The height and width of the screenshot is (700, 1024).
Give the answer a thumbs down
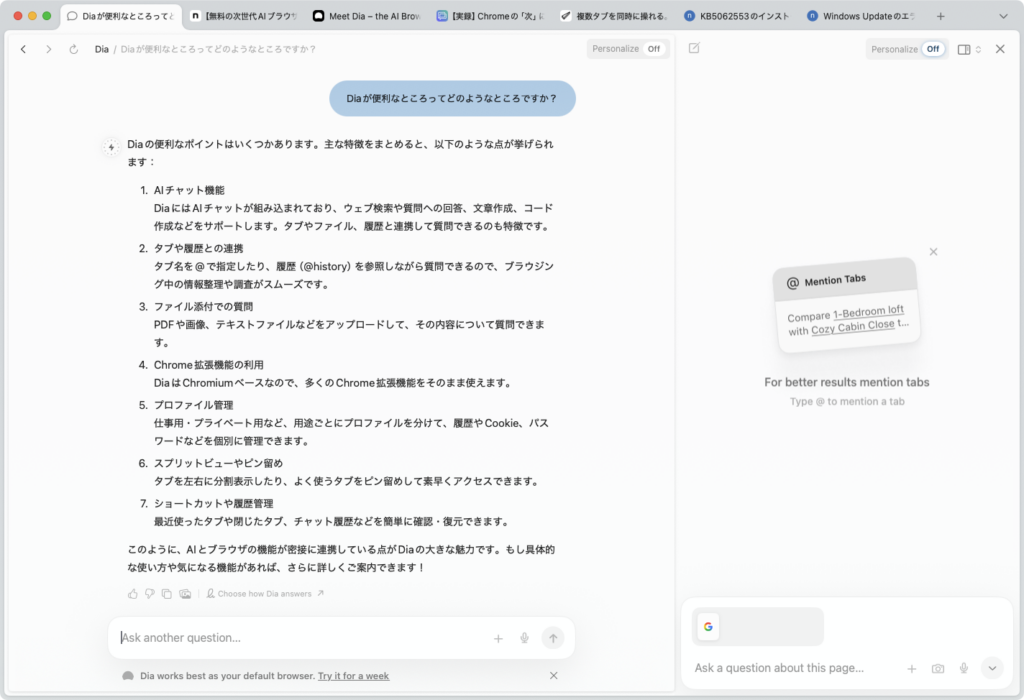click(x=150, y=594)
